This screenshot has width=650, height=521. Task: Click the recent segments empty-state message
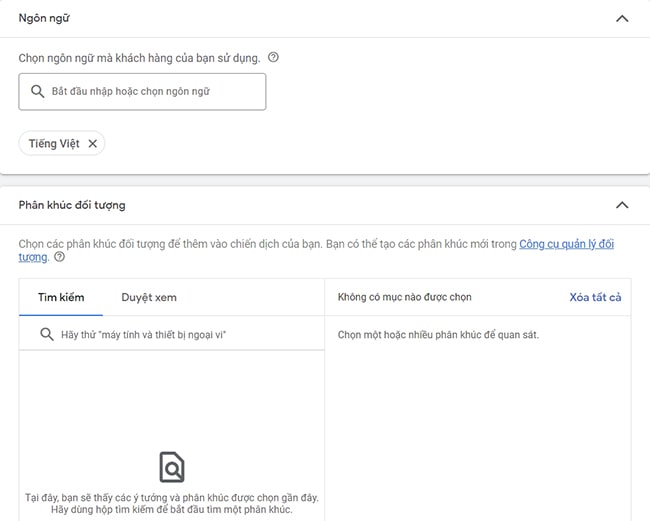coord(172,504)
